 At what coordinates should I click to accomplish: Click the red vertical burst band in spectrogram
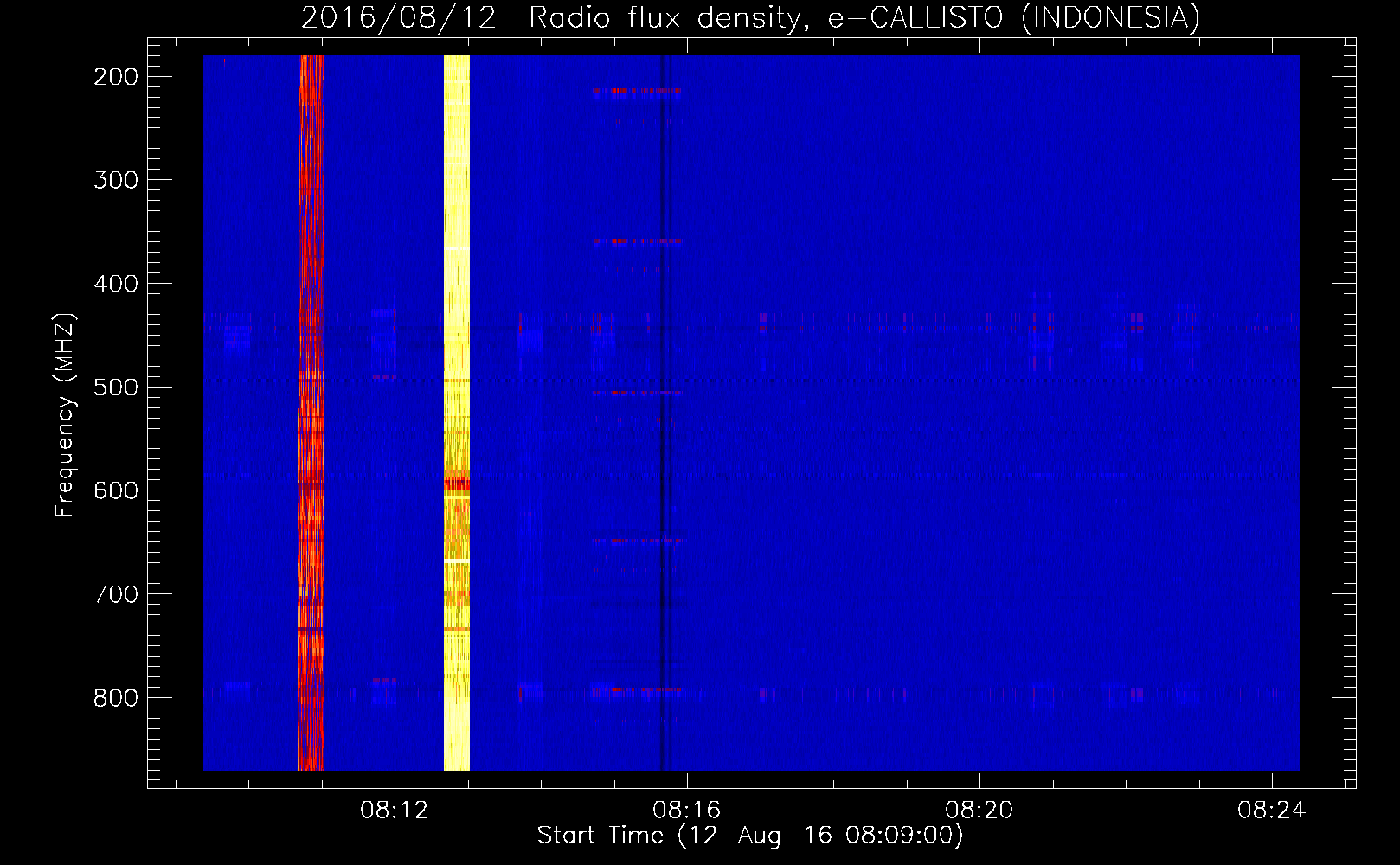(x=310, y=413)
